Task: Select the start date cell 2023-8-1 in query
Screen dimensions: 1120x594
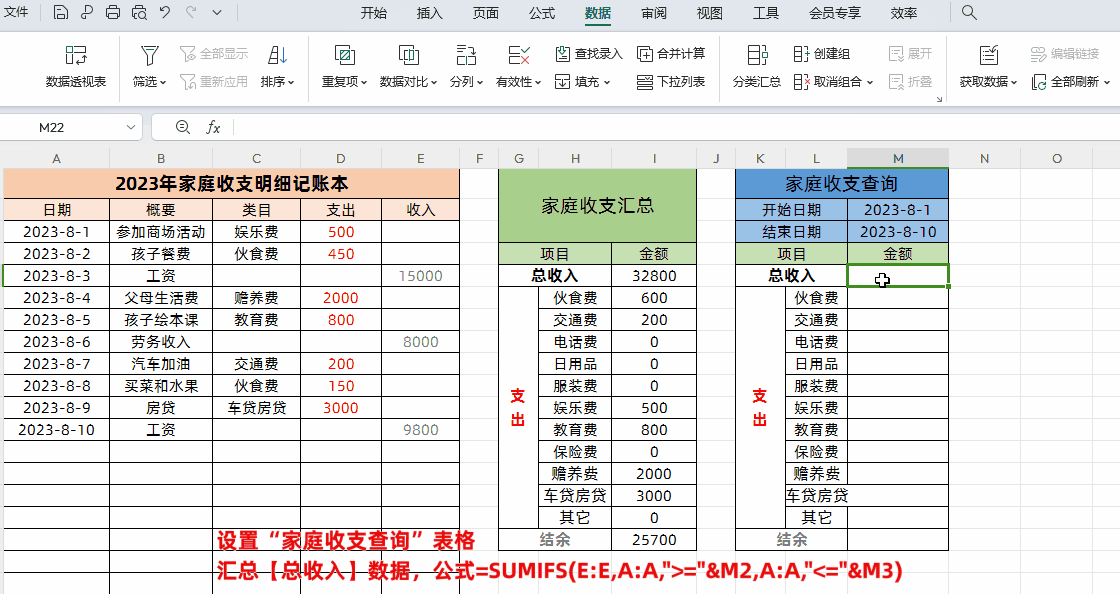Action: [898, 209]
